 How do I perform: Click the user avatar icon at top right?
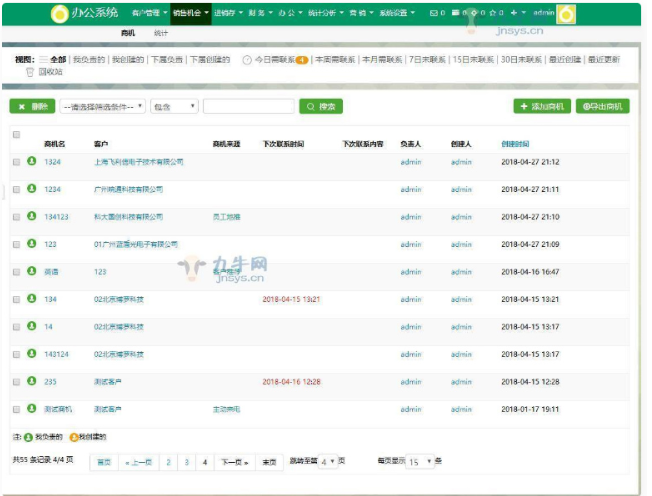tap(567, 14)
